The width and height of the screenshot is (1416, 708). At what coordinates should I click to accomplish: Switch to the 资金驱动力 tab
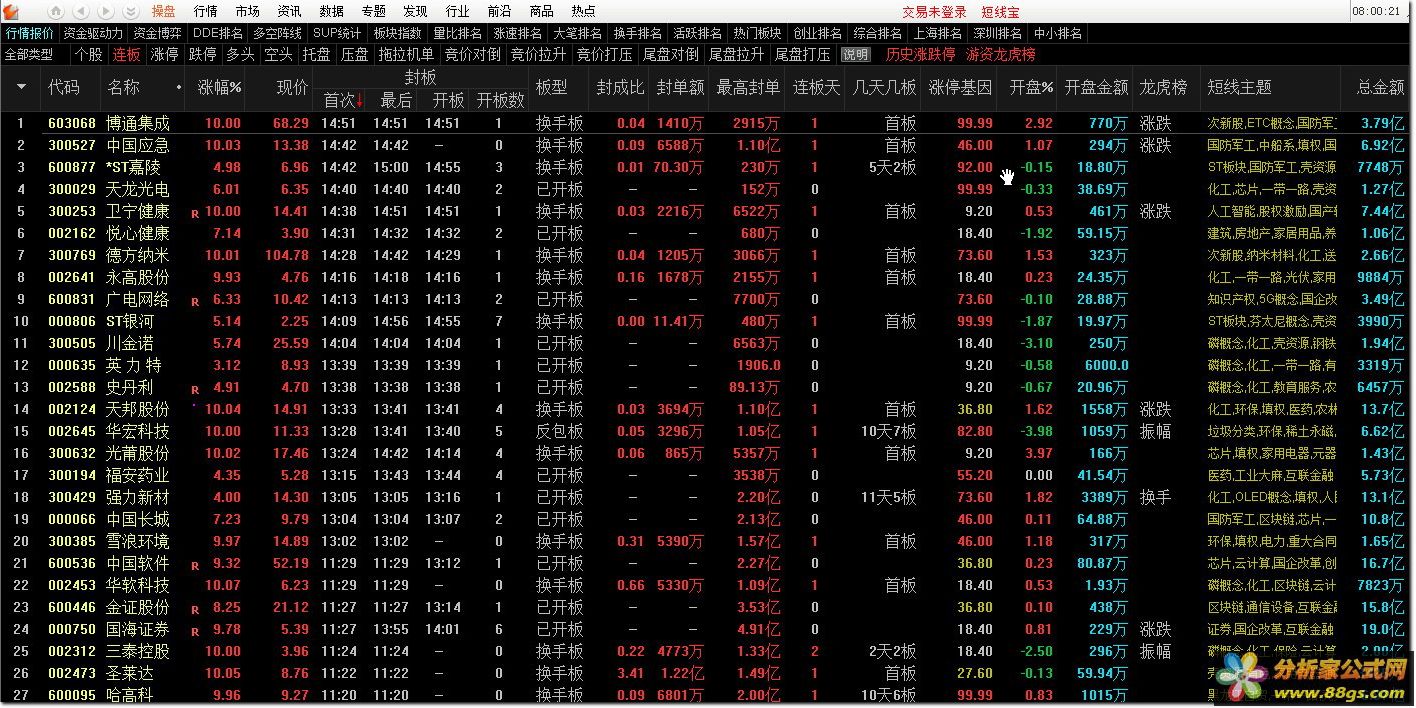click(x=93, y=33)
